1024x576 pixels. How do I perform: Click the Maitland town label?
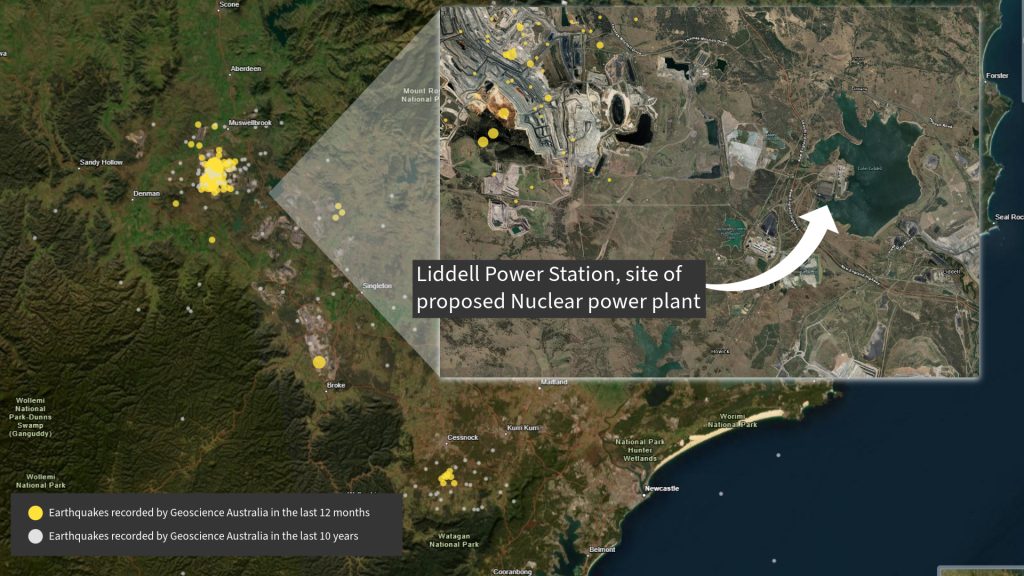click(554, 382)
